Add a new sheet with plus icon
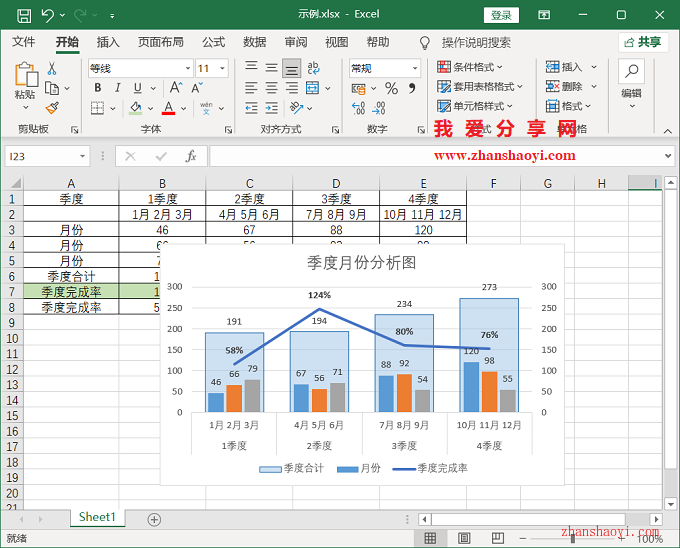The width and height of the screenshot is (680, 548). [x=154, y=519]
